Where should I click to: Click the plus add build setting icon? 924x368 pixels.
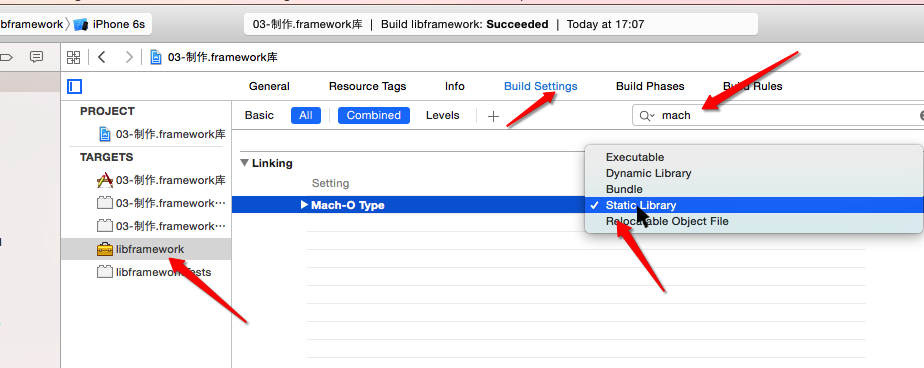[493, 116]
